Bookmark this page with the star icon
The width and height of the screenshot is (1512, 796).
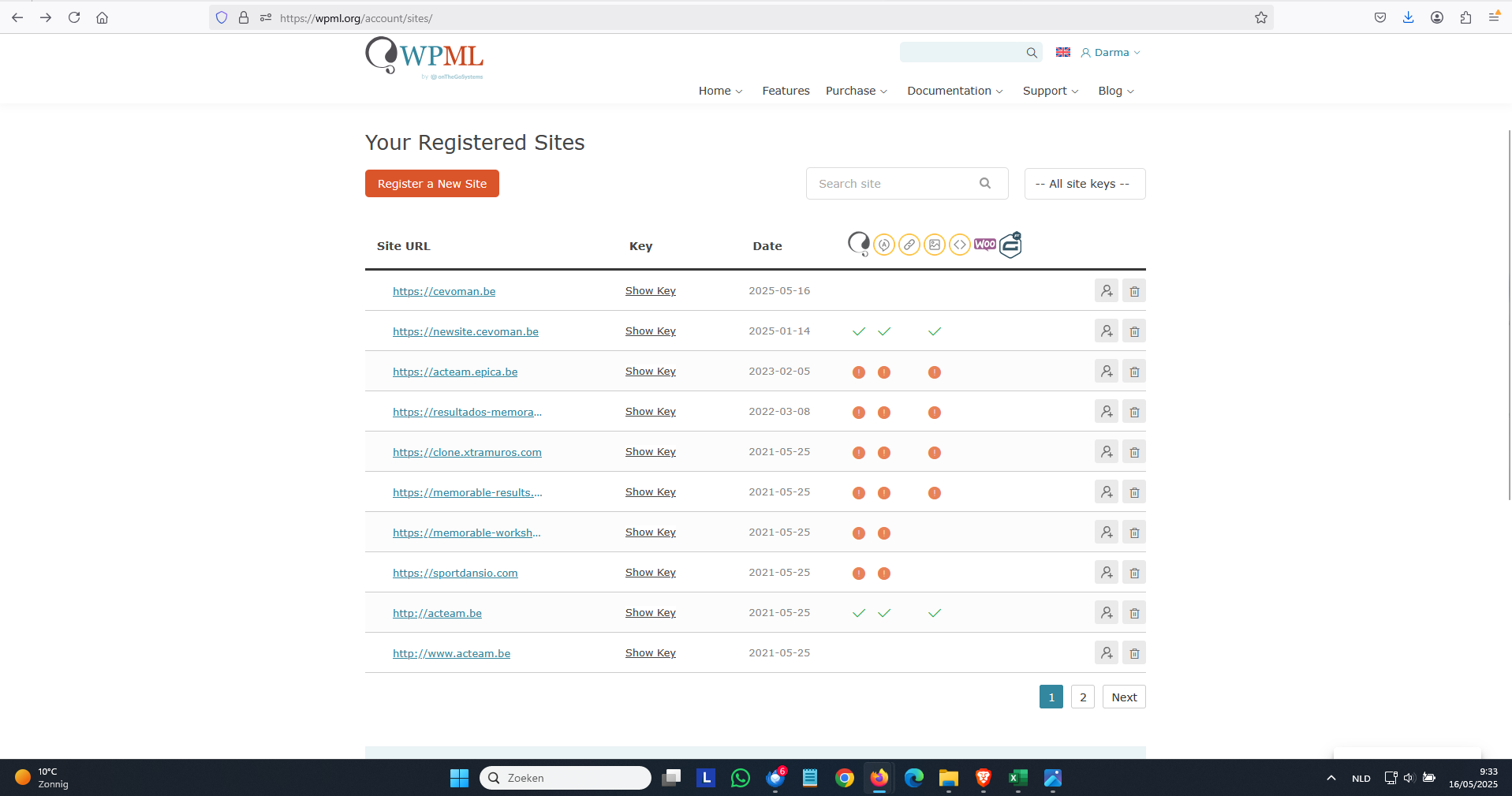1261,17
